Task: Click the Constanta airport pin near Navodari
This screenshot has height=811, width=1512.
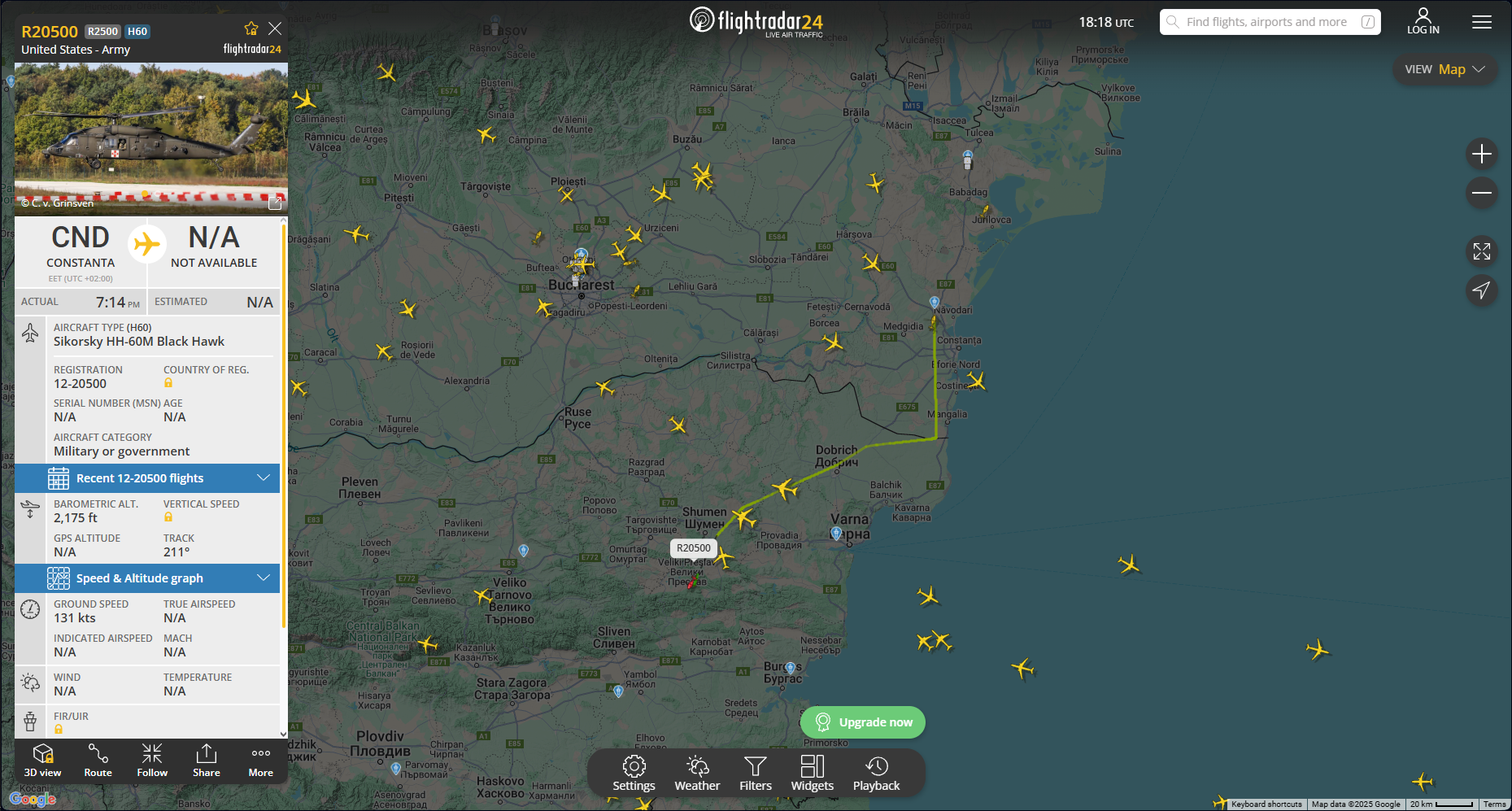Action: click(935, 303)
